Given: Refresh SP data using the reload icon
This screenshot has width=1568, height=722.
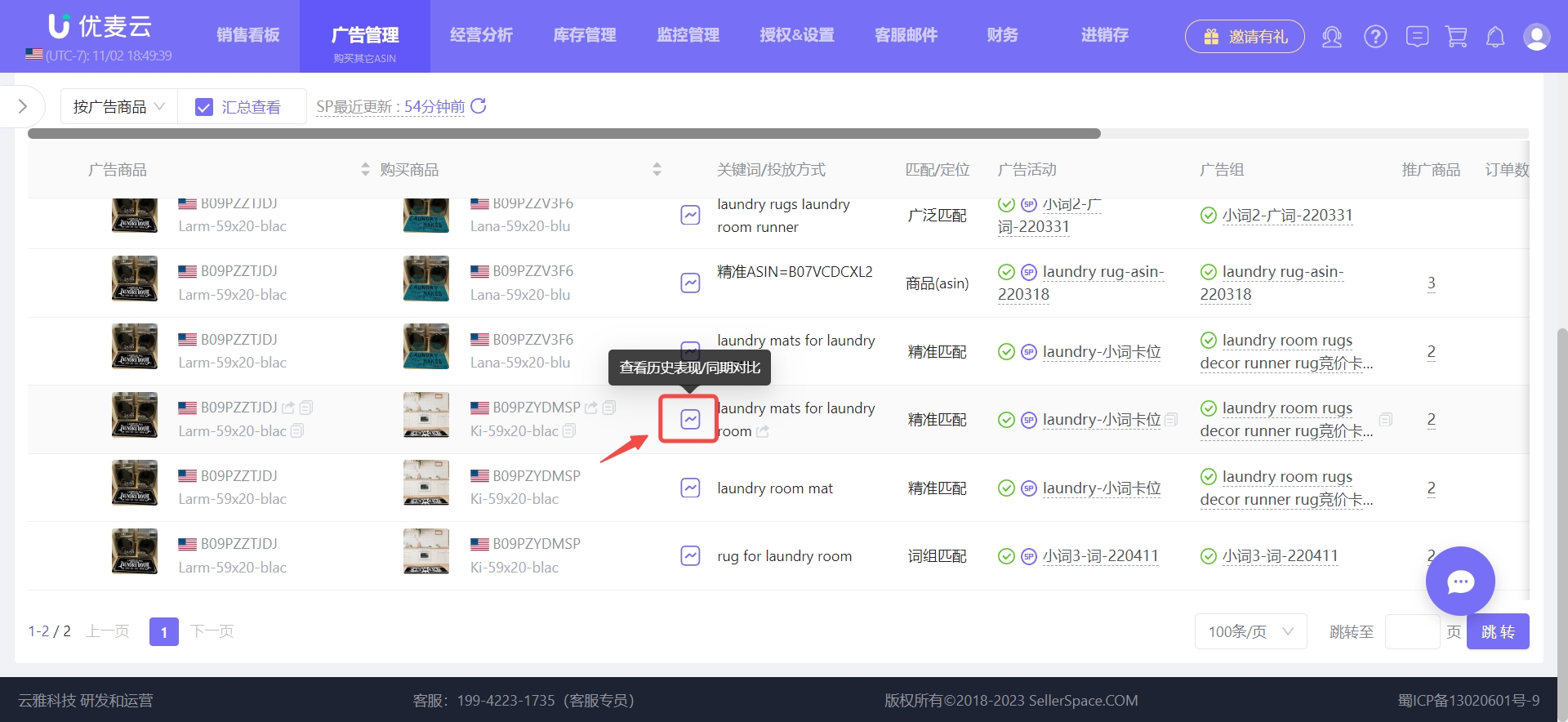Looking at the screenshot, I should pyautogui.click(x=479, y=106).
